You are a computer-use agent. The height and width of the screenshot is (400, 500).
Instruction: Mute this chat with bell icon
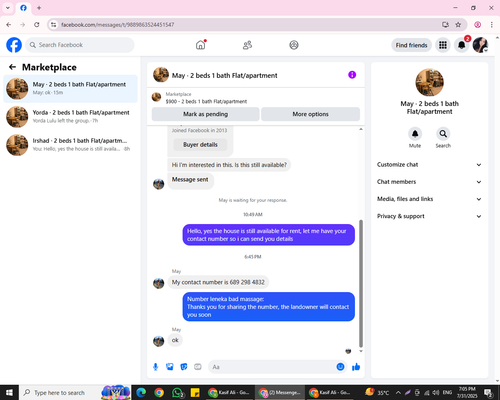pos(415,134)
